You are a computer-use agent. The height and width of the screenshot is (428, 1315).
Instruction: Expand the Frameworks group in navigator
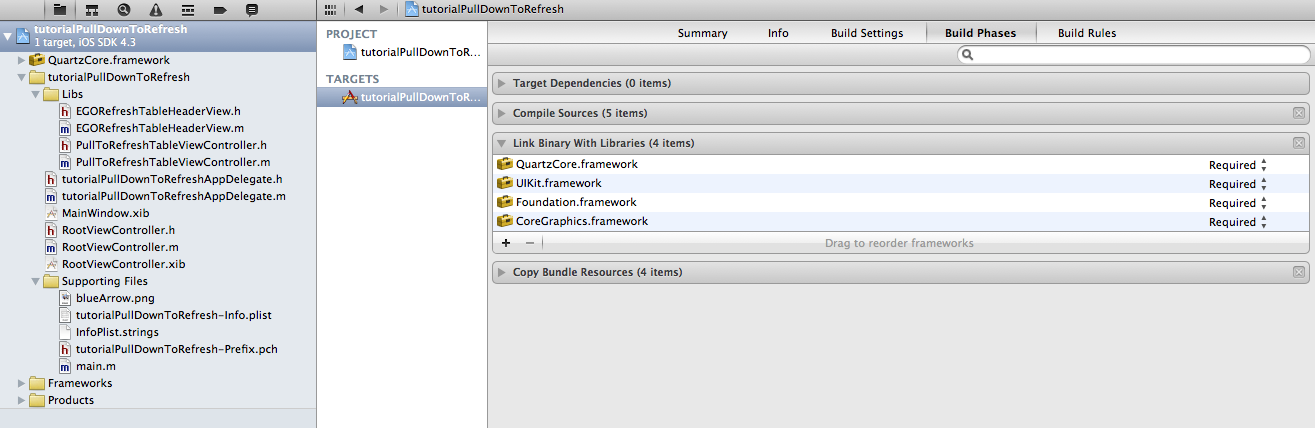tap(22, 383)
